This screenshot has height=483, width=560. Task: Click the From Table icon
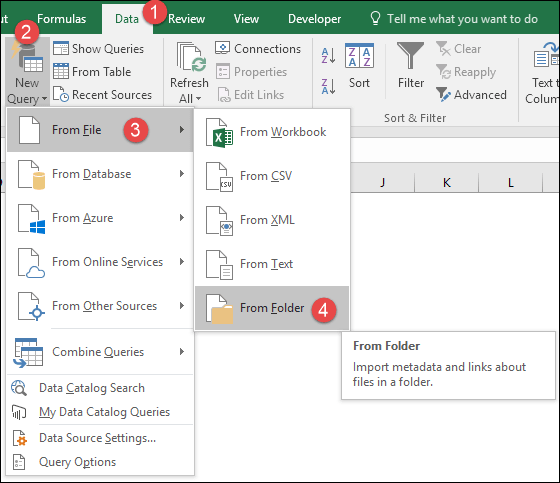point(61,71)
